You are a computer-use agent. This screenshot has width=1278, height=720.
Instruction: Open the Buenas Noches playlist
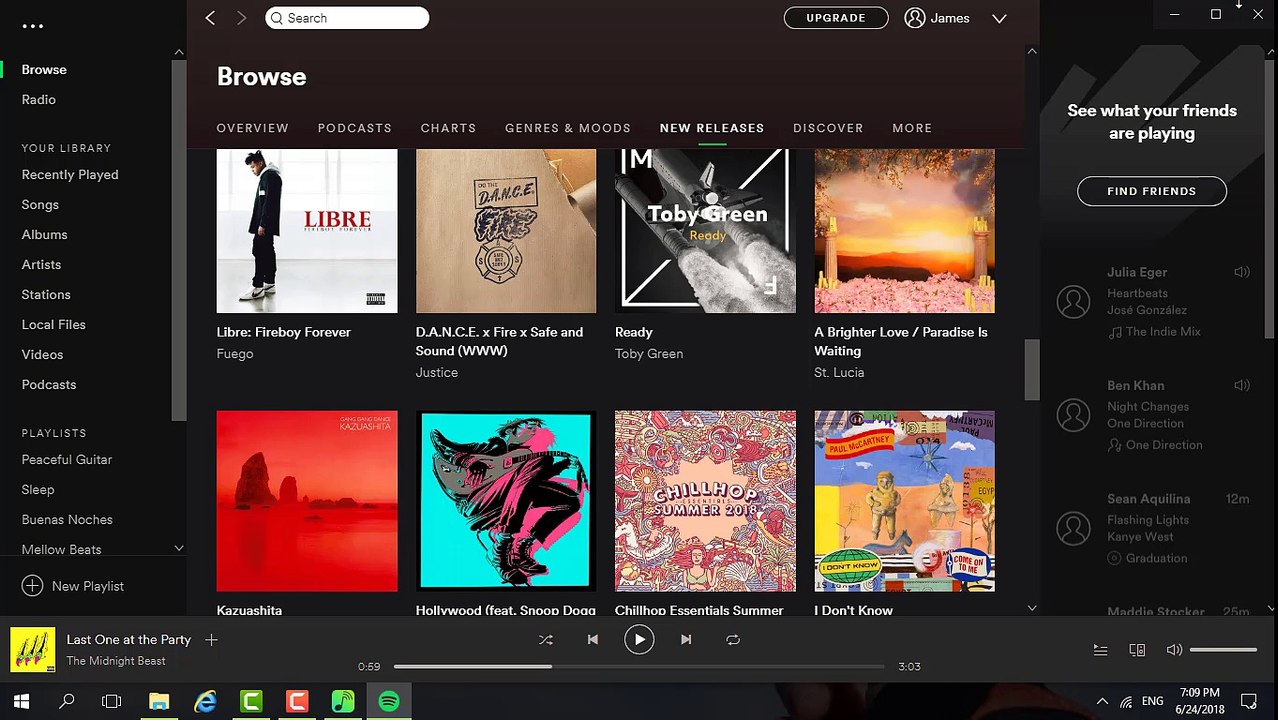[67, 520]
